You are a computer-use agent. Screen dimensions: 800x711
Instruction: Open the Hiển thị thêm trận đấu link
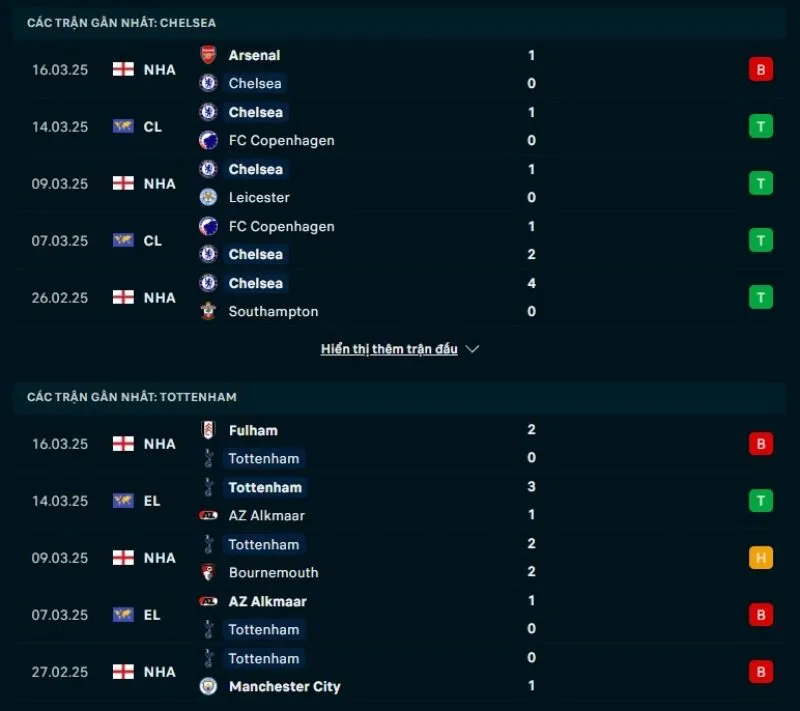point(389,349)
